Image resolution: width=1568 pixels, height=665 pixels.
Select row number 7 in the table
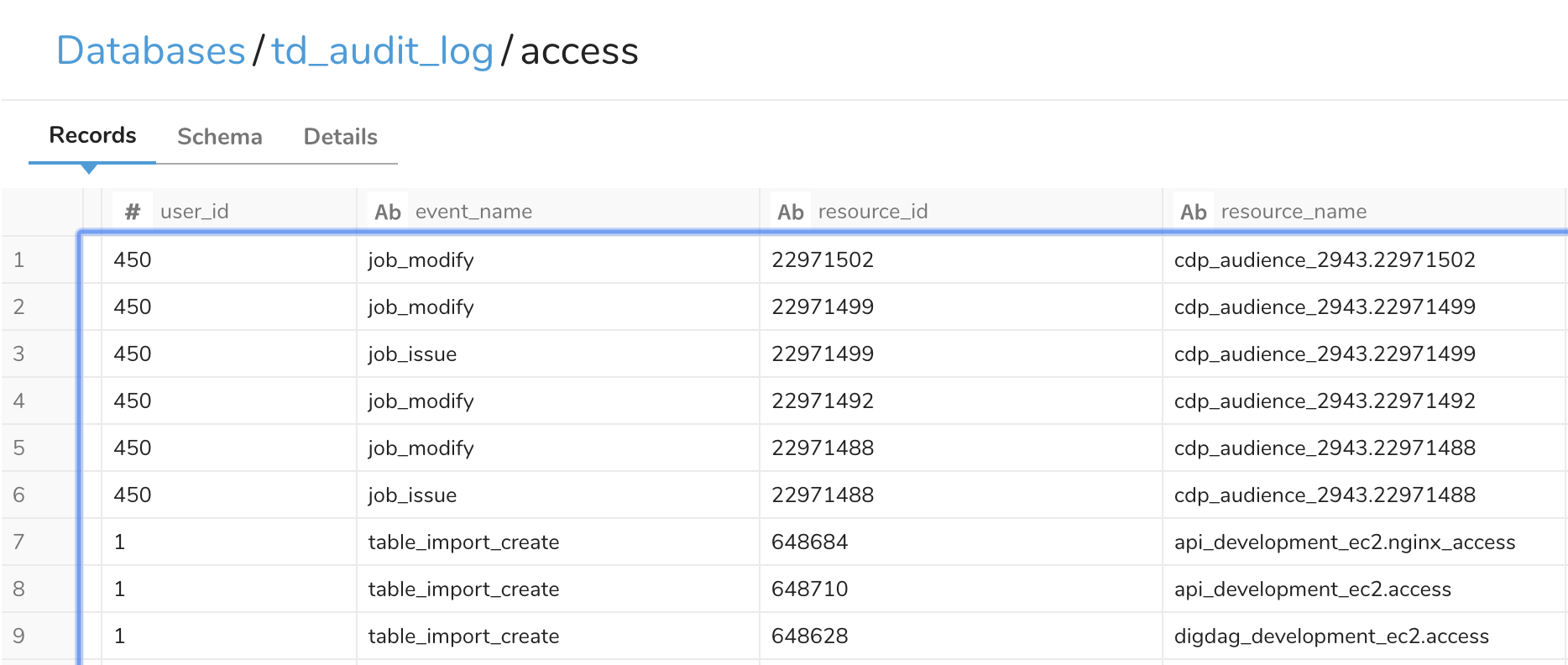[x=19, y=542]
